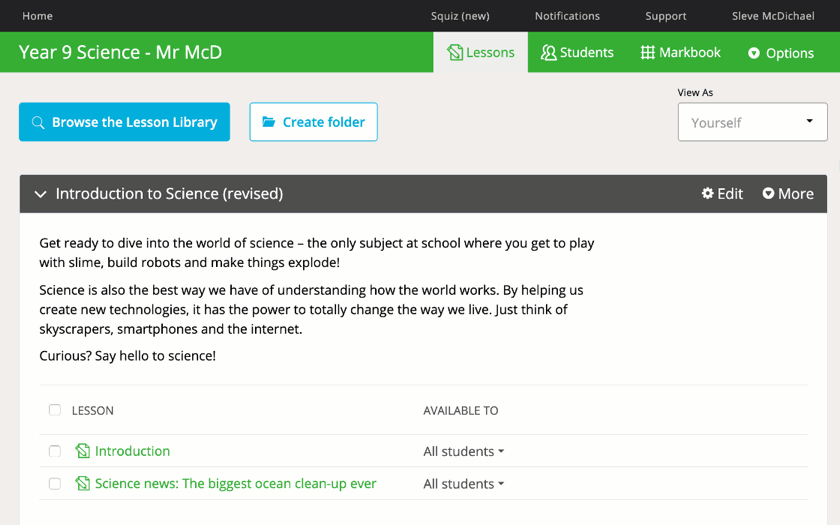This screenshot has width=840, height=525.
Task: Open Support in top bar
Action: [666, 16]
